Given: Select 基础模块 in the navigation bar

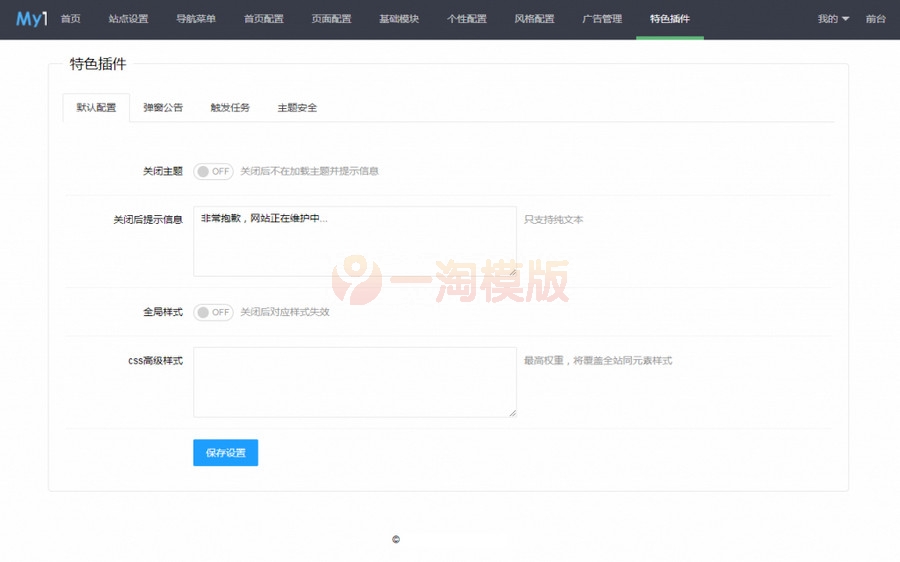Looking at the screenshot, I should [x=399, y=19].
